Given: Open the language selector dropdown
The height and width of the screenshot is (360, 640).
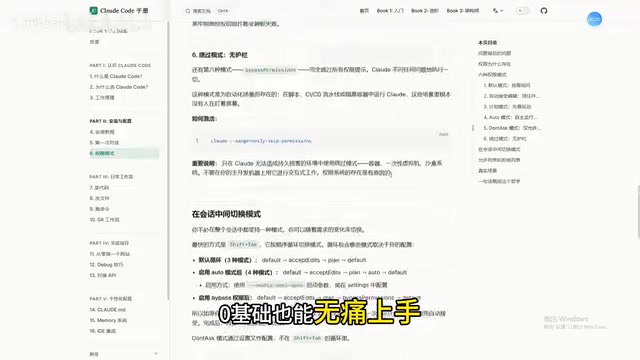Looking at the screenshot, I should coord(498,11).
